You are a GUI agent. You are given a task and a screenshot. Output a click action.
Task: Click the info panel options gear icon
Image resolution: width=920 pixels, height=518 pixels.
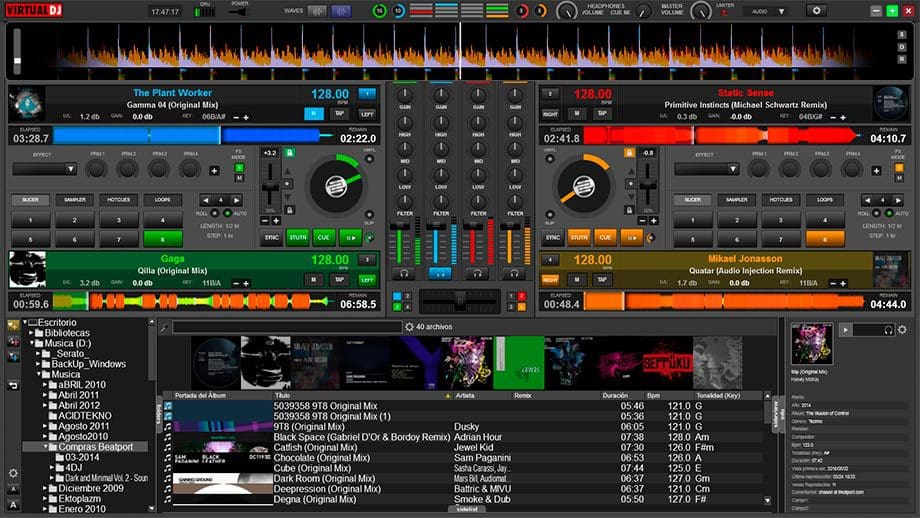902,330
